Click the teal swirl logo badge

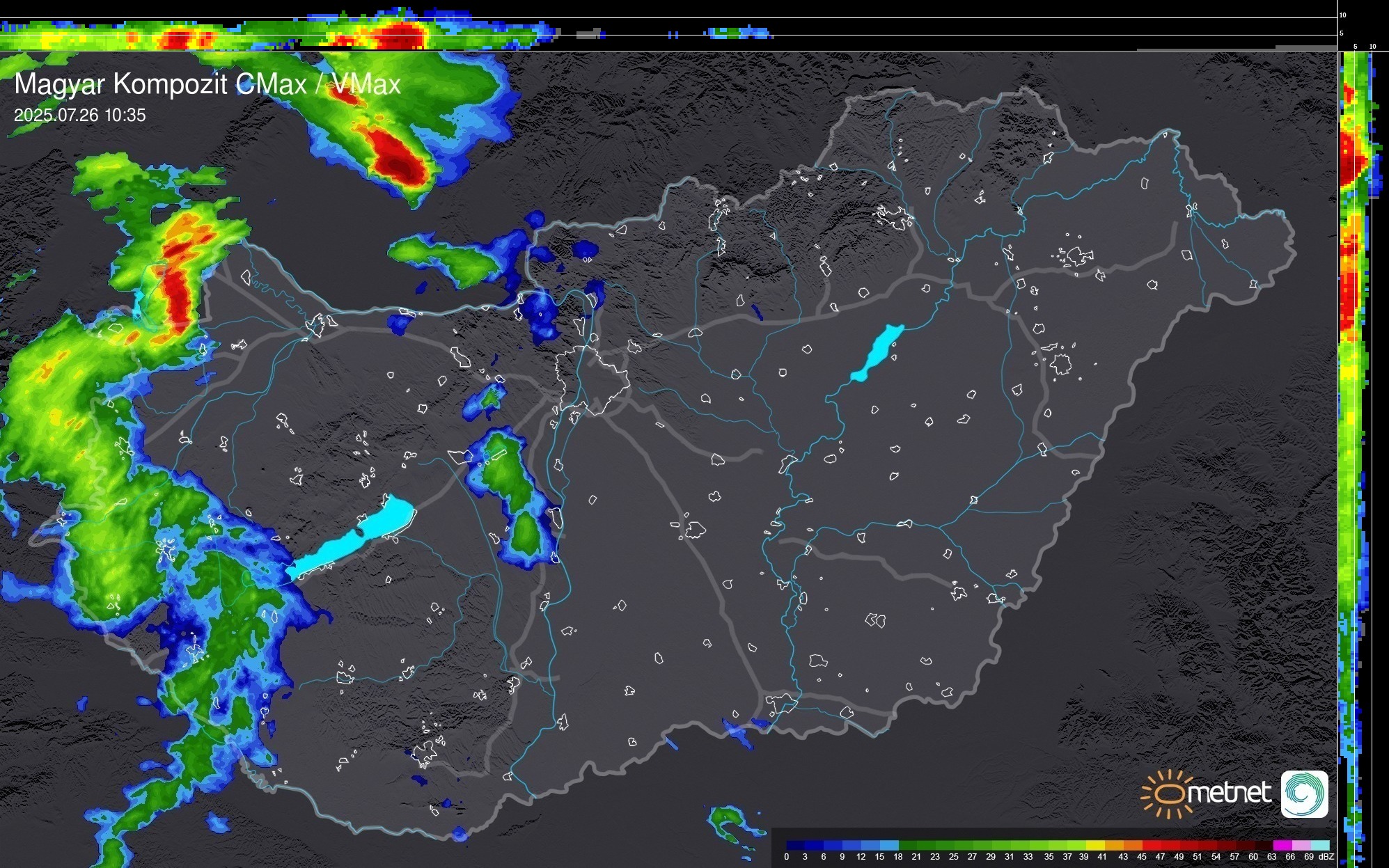pos(1304,794)
